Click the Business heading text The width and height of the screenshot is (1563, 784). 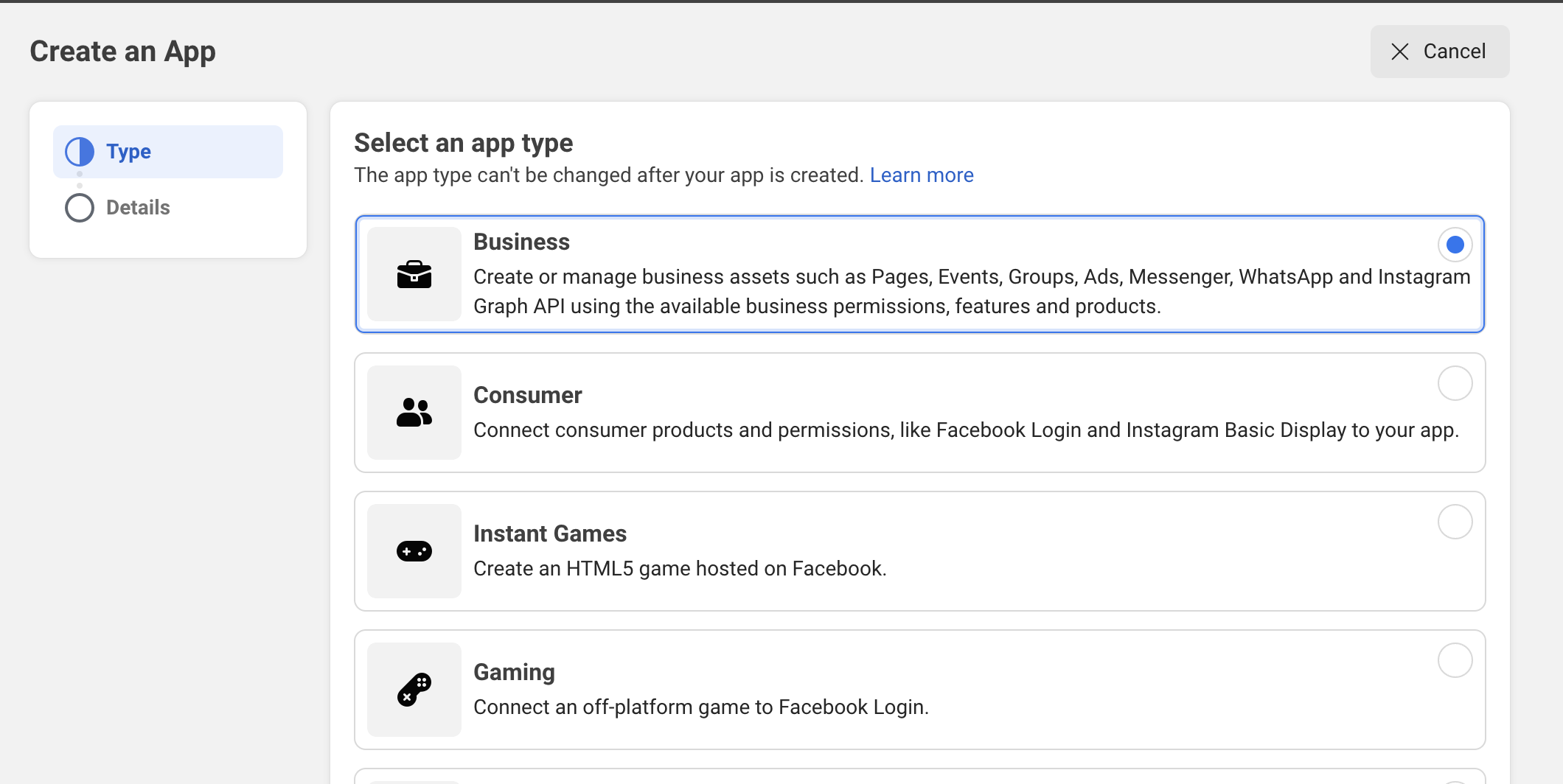521,242
